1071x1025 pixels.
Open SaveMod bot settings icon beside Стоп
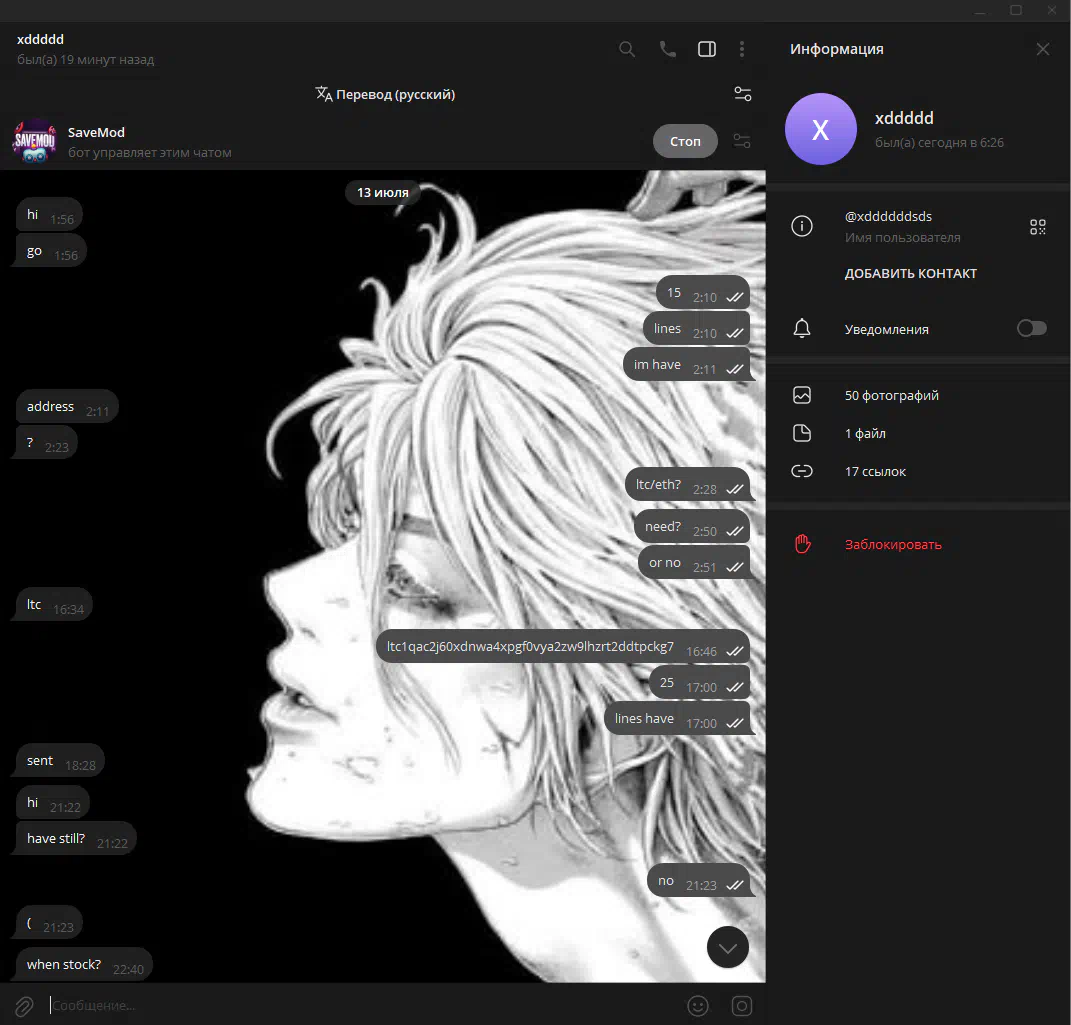[742, 141]
